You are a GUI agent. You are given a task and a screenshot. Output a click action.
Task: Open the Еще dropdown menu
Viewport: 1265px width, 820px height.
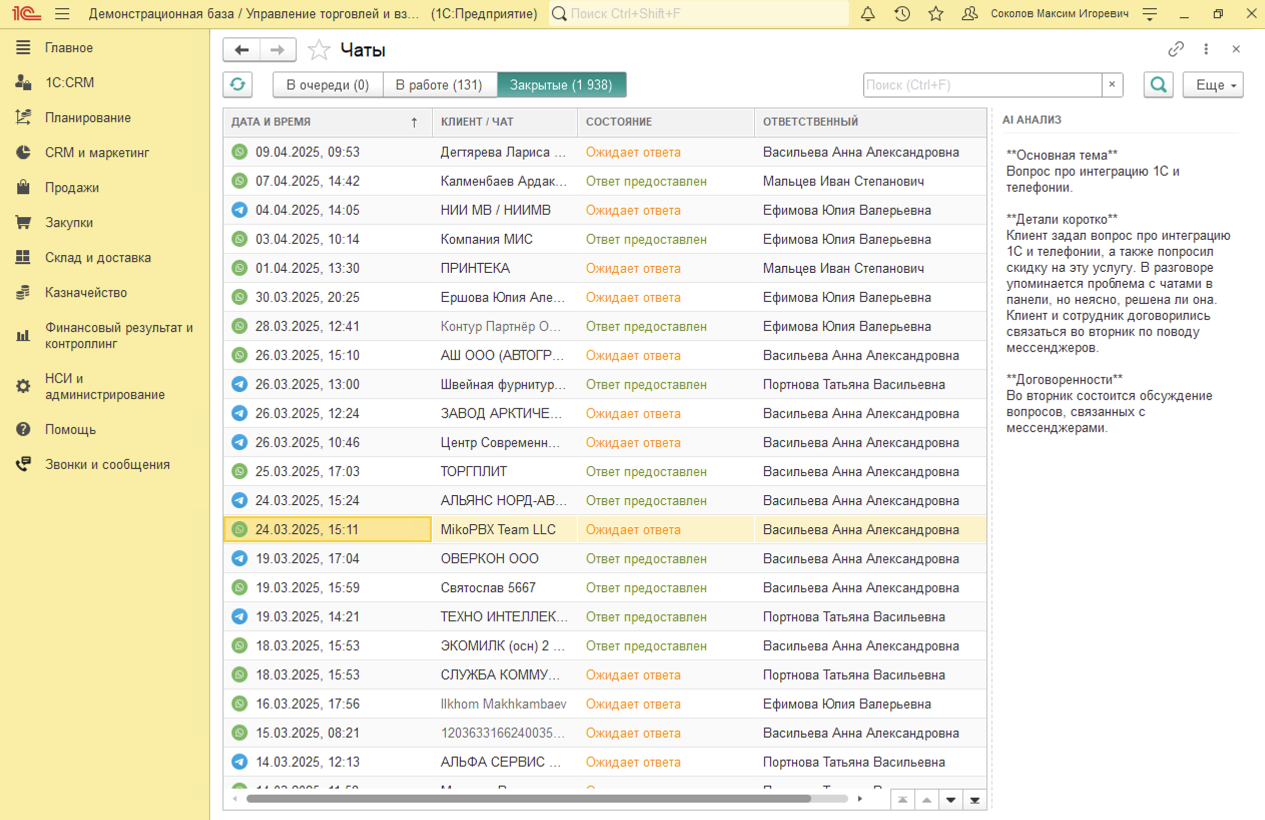coord(1212,85)
